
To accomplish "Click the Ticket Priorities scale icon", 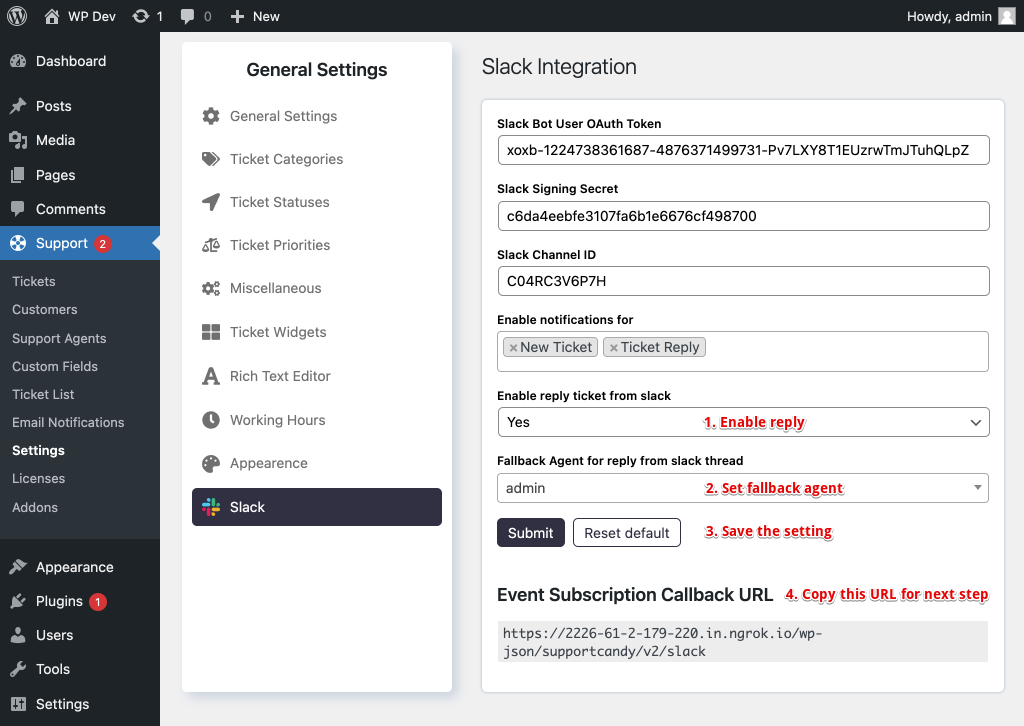I will click(x=211, y=245).
